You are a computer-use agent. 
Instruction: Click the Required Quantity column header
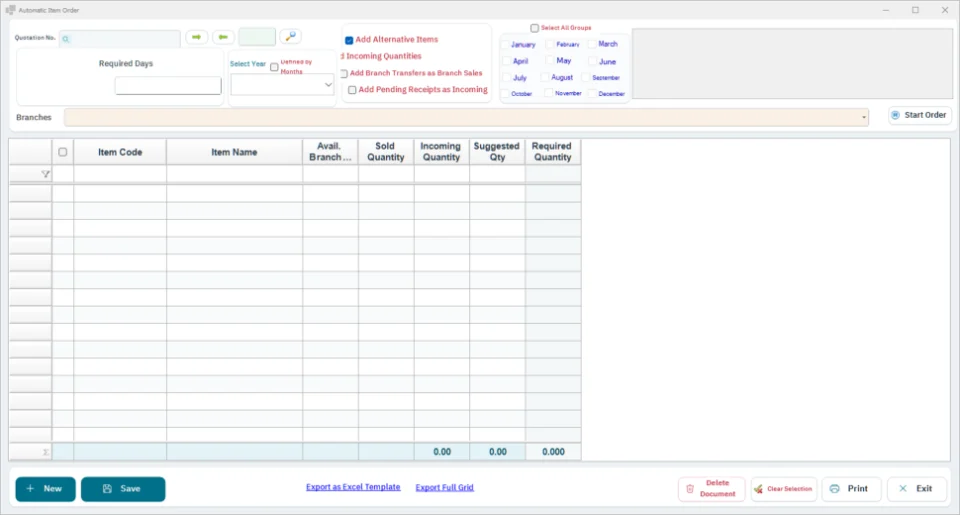pos(553,152)
